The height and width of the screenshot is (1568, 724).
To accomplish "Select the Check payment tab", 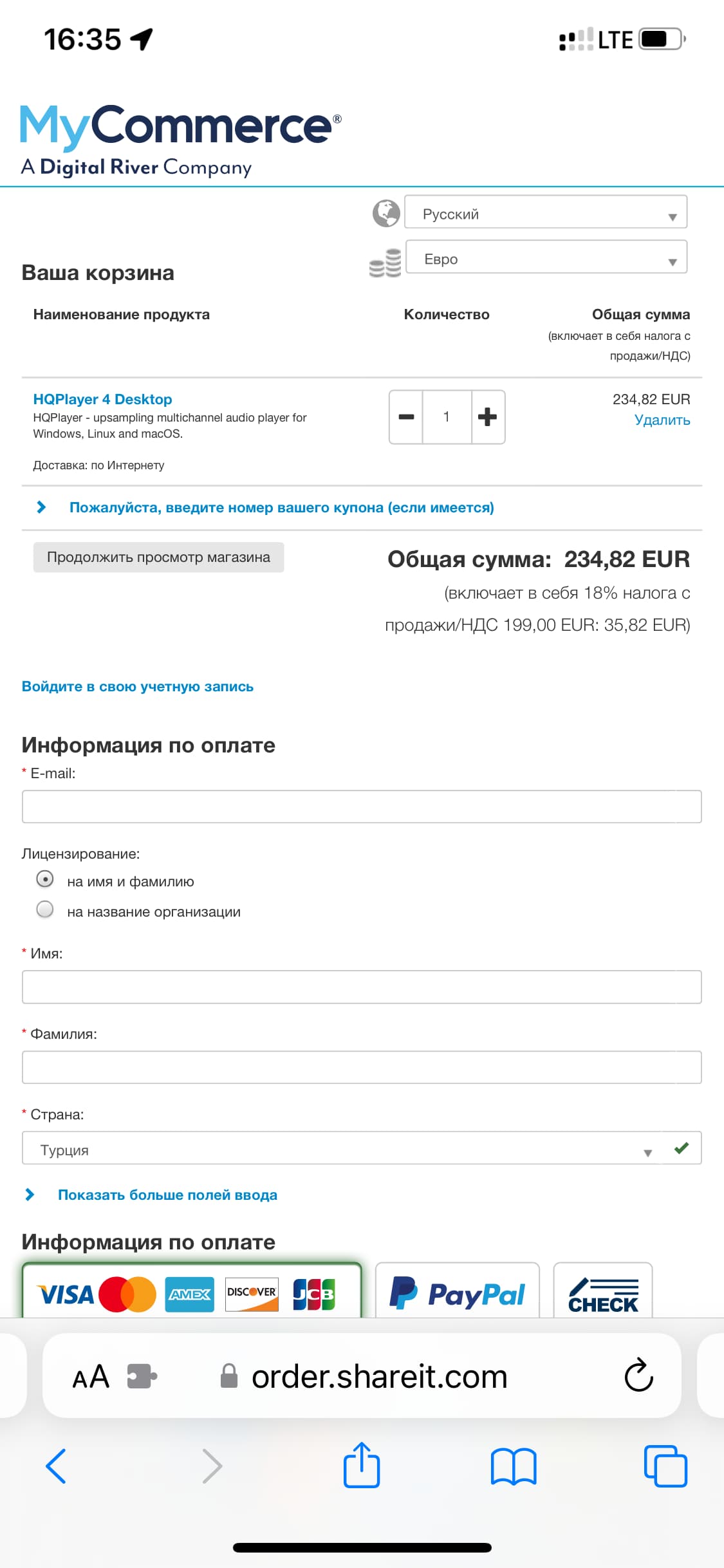I will (603, 1291).
